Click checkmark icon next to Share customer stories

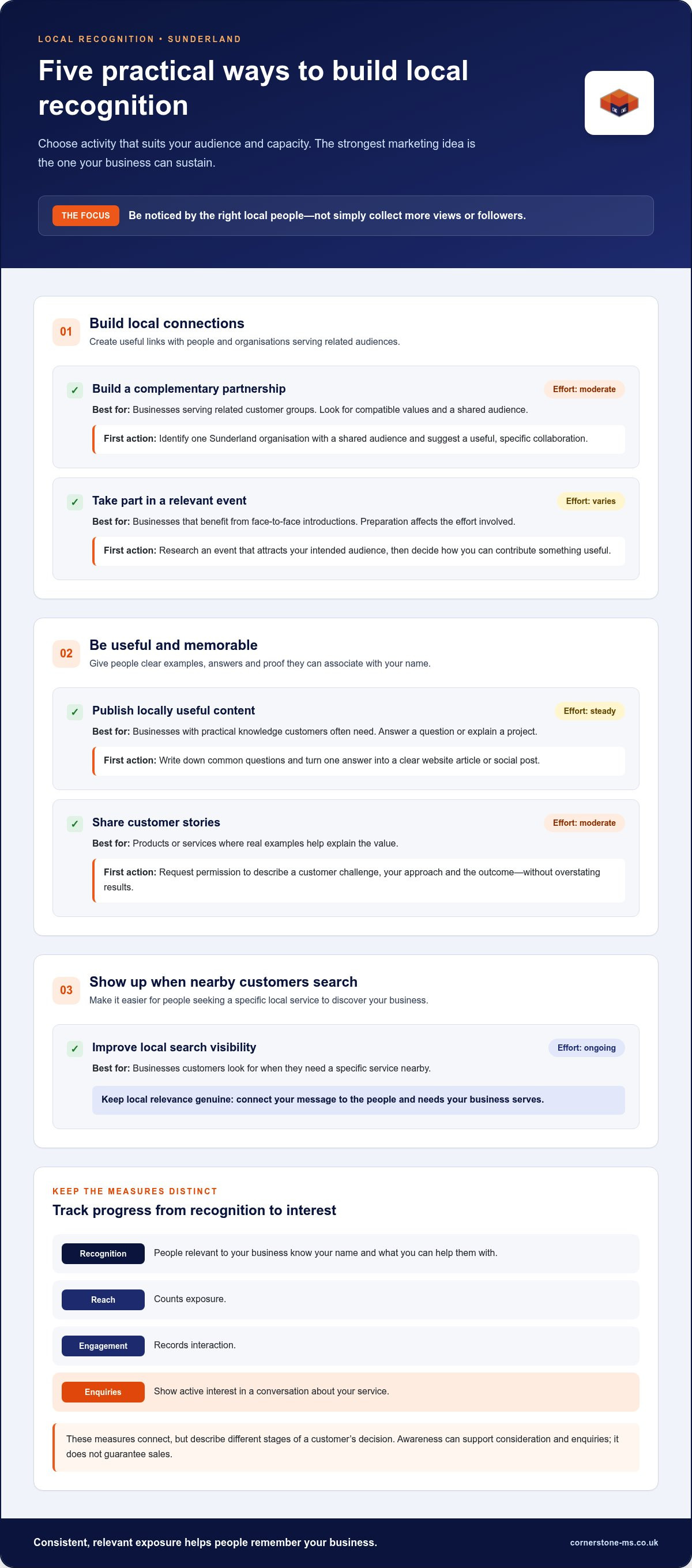point(75,824)
